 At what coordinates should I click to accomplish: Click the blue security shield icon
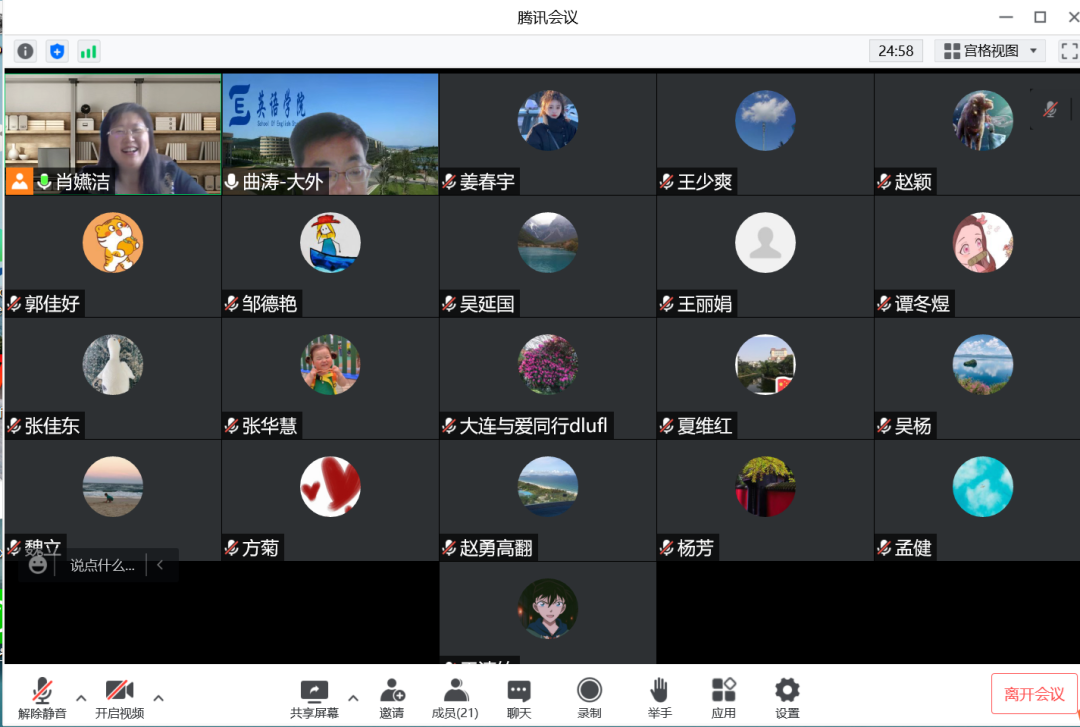coord(57,51)
